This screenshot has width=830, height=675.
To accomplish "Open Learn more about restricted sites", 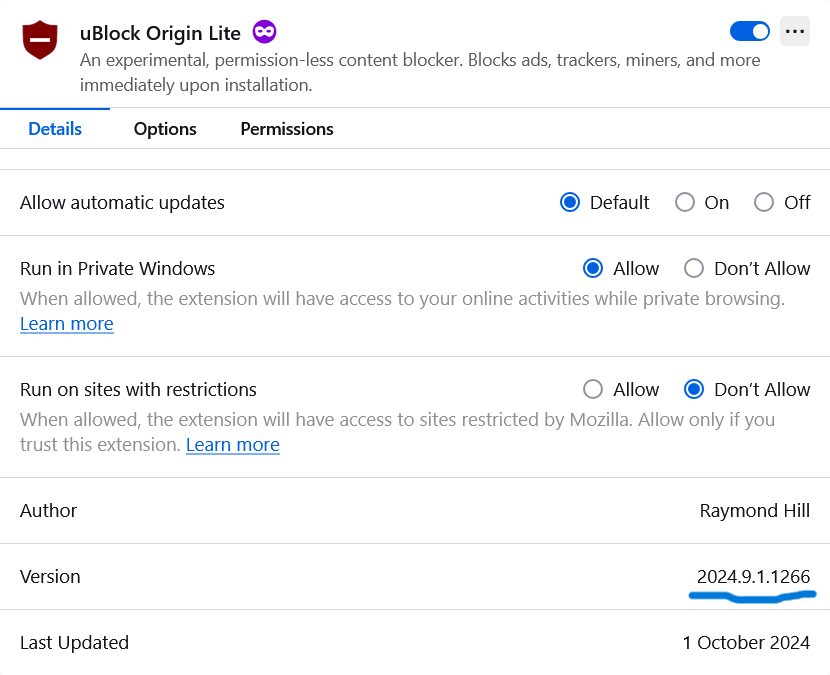I will tap(233, 445).
